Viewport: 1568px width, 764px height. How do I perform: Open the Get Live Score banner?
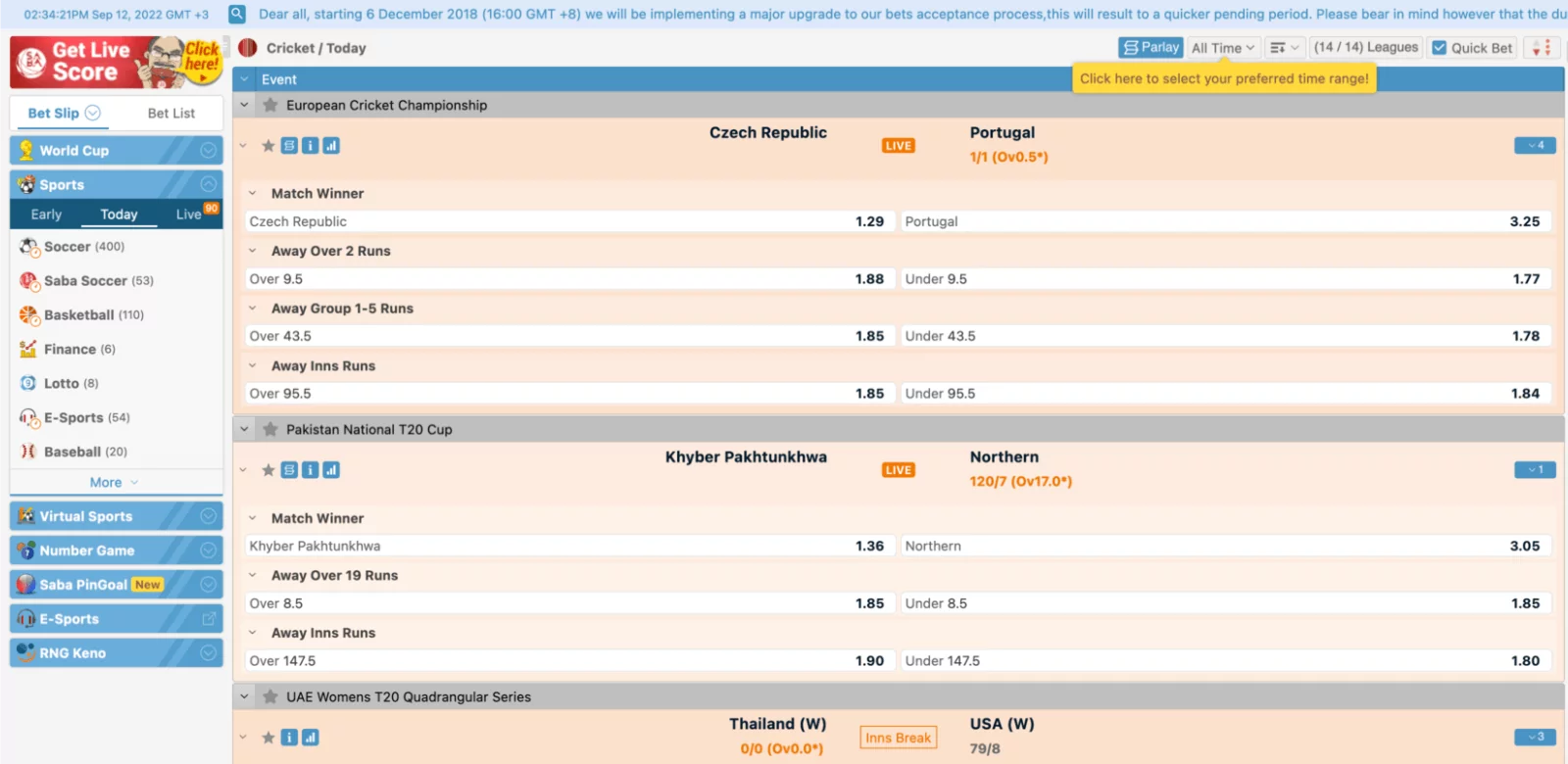click(x=117, y=63)
